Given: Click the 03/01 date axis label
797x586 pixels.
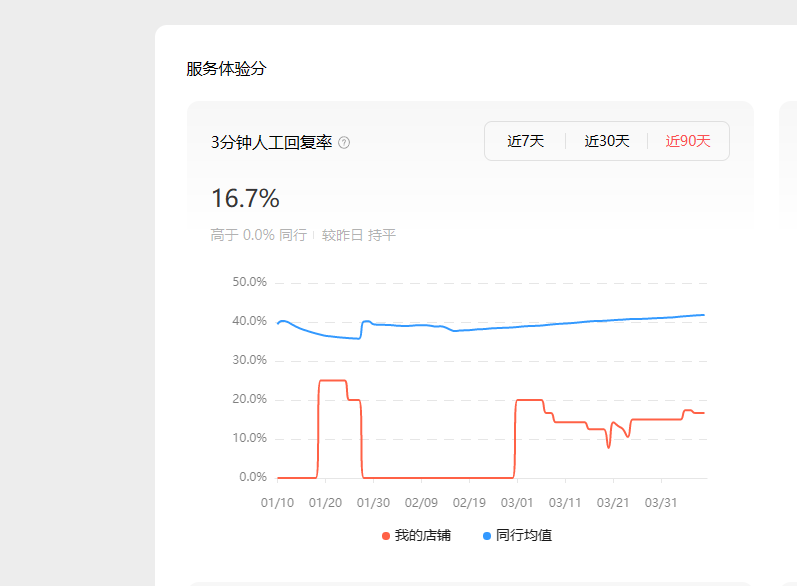Looking at the screenshot, I should 517,503.
